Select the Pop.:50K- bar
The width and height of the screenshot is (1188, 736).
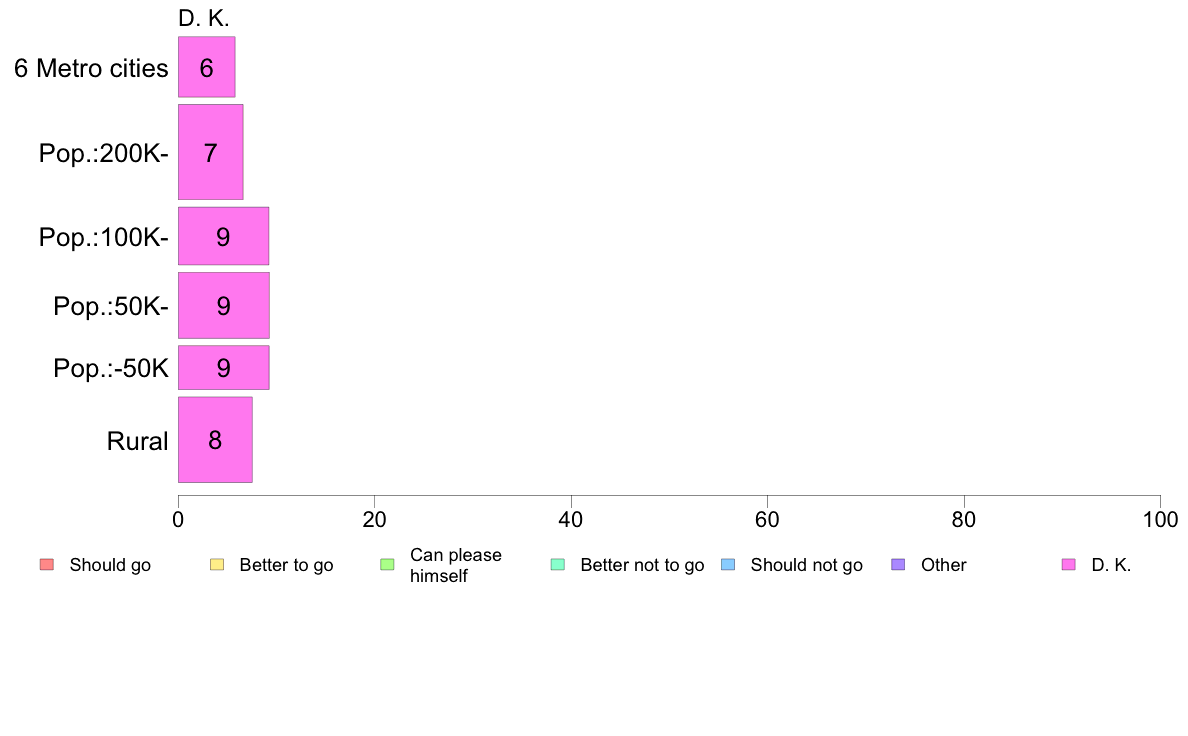click(224, 305)
